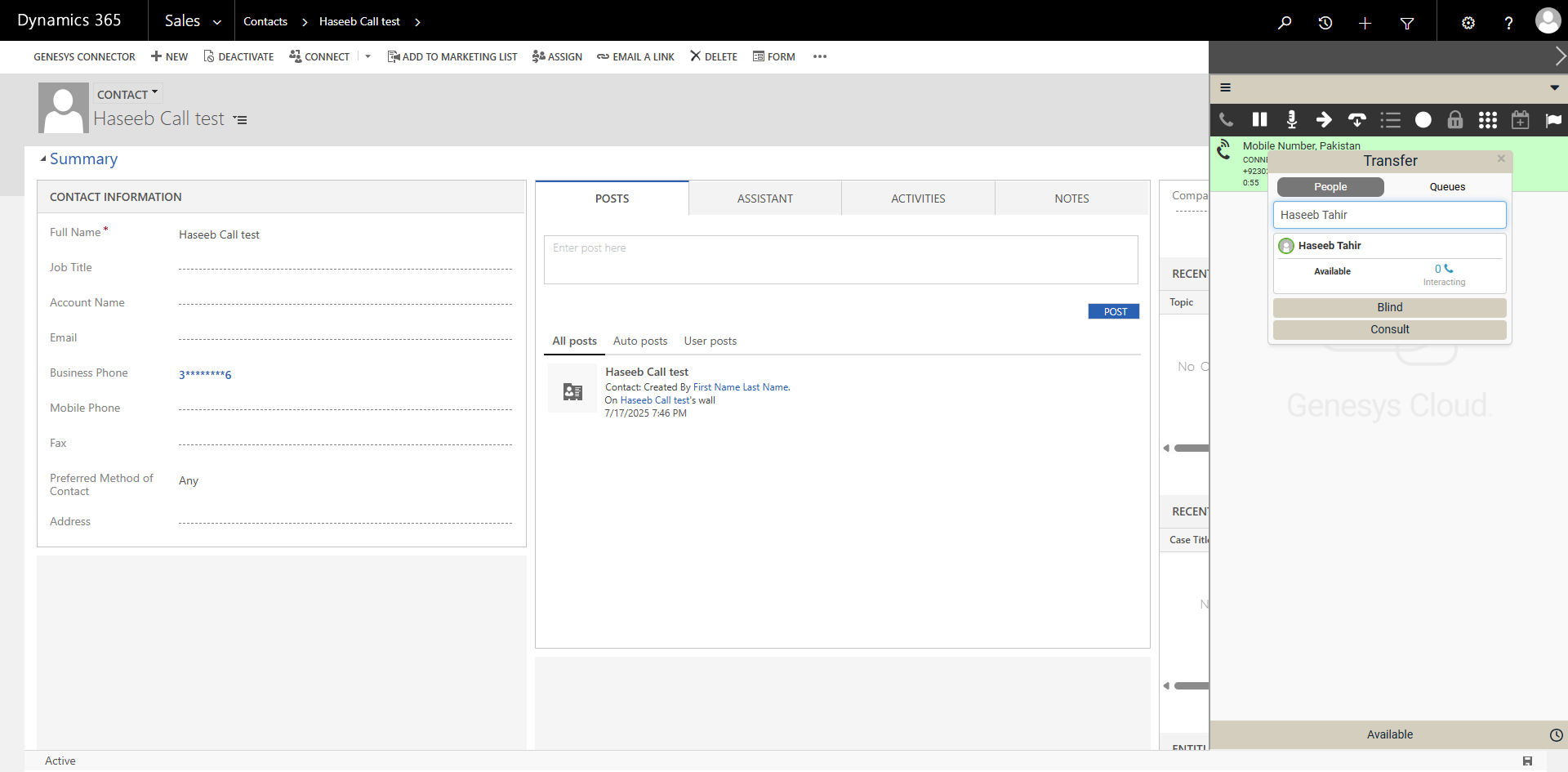Collapse the Summary section

(x=43, y=159)
